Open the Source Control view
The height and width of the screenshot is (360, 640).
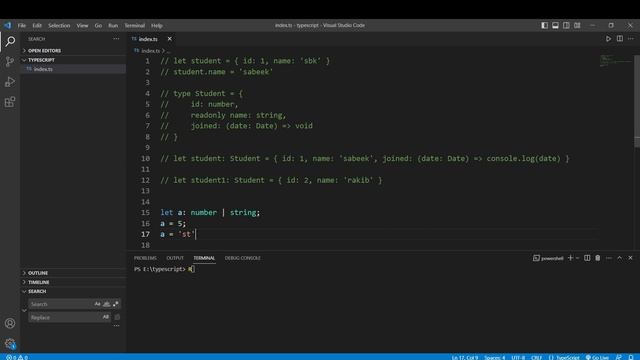[x=10, y=61]
